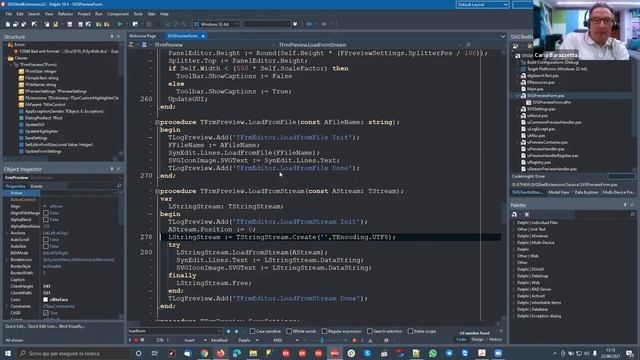
Task: Collapse the LoadFromFile procedure fold marker
Action: (157, 122)
